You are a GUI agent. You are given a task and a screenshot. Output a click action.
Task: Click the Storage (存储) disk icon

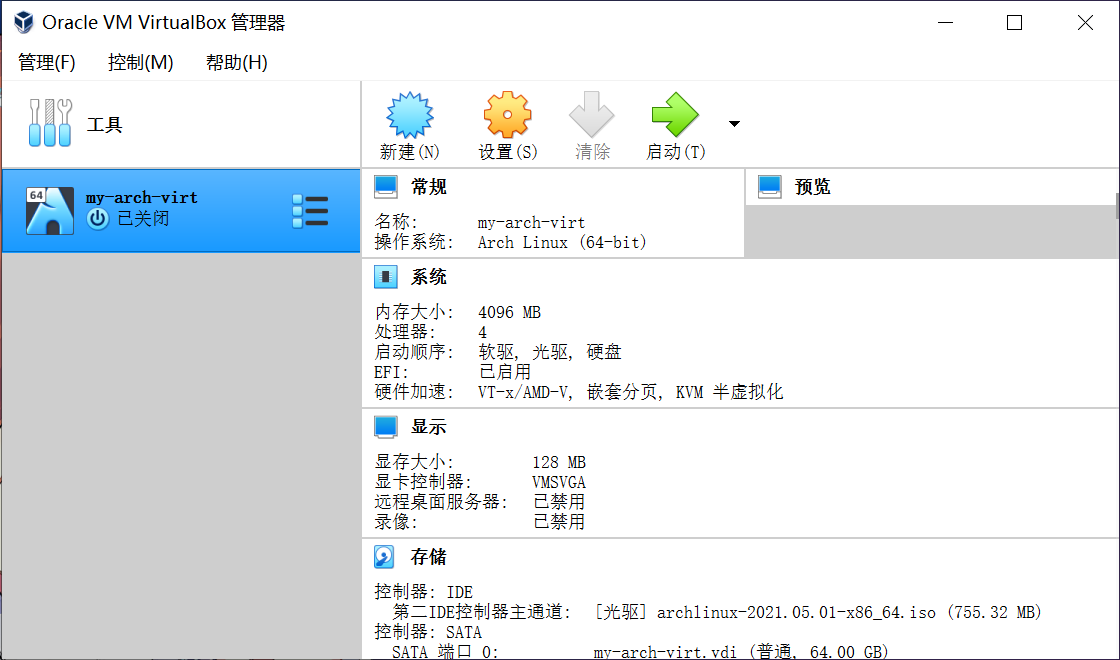(385, 557)
